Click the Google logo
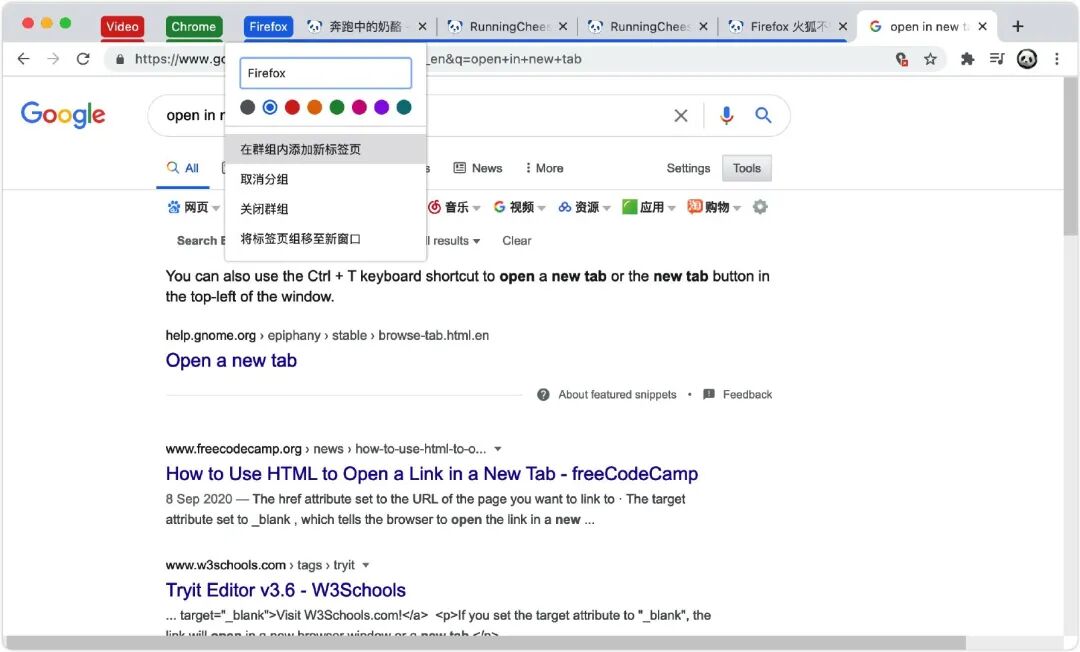1080x652 pixels. pos(63,114)
